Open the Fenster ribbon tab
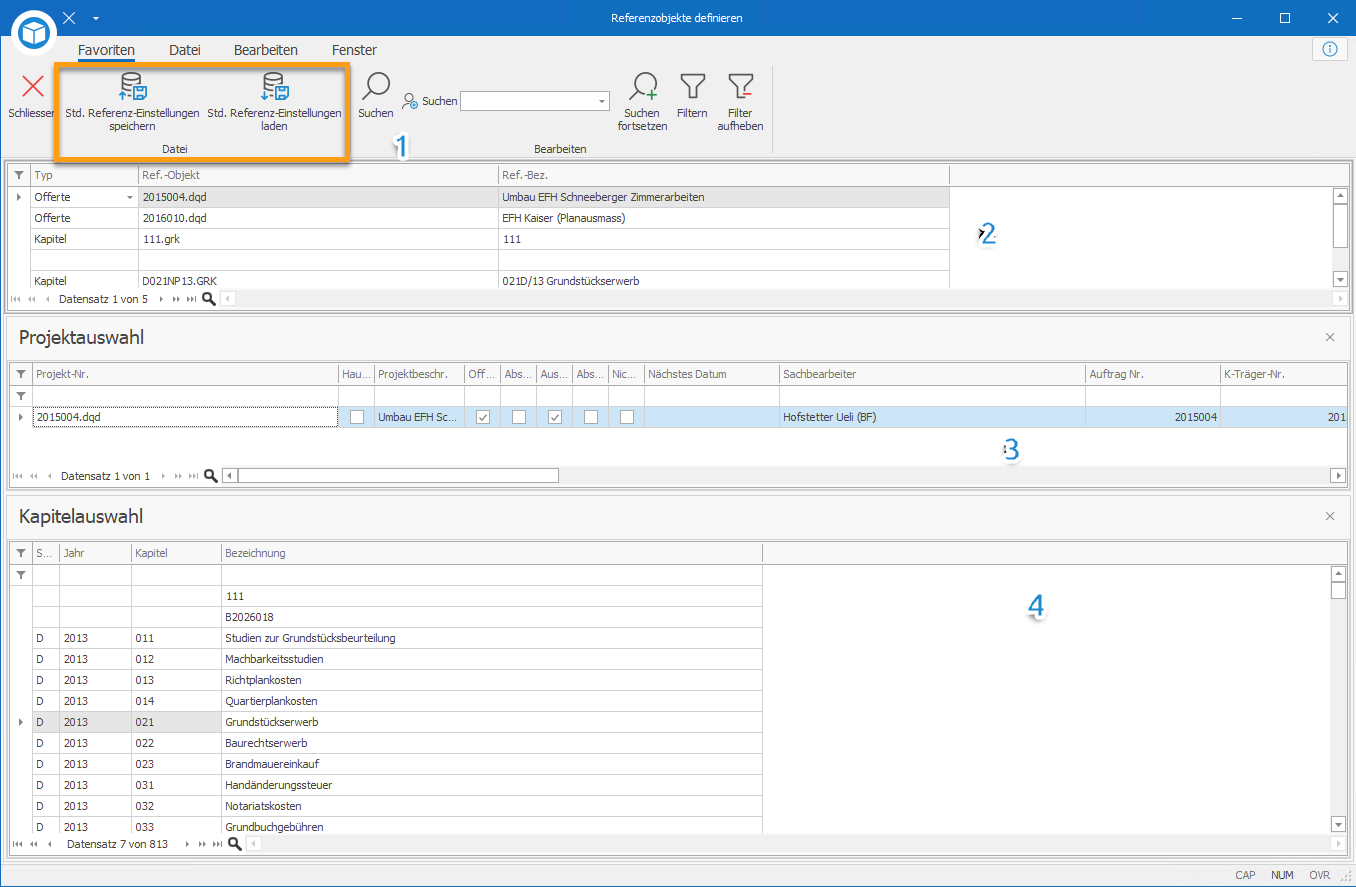Image resolution: width=1356 pixels, height=887 pixels. pos(355,50)
